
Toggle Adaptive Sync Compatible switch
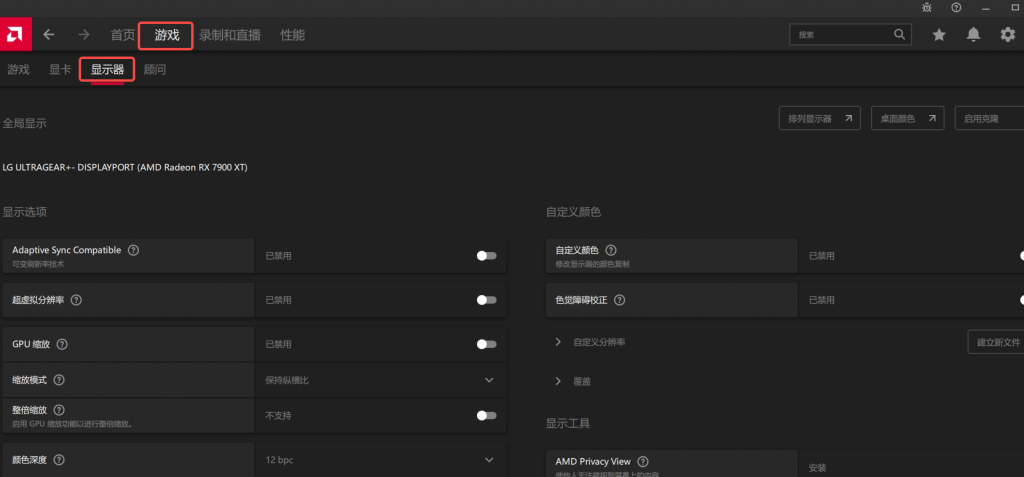pos(487,255)
